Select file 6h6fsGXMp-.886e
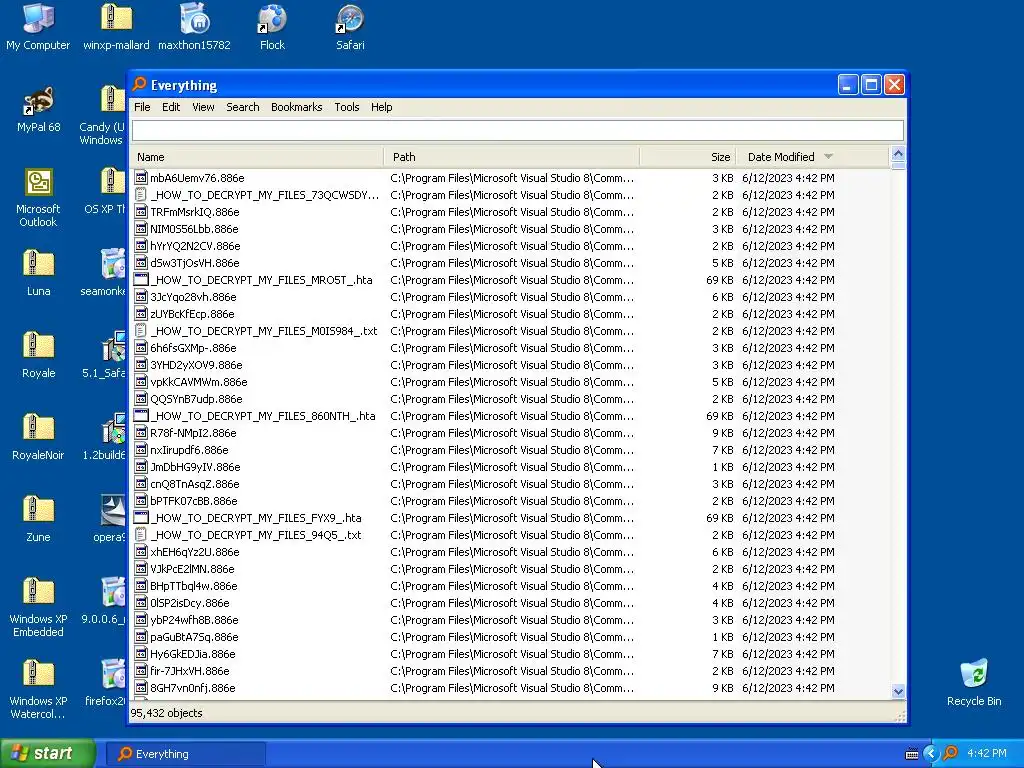This screenshot has width=1024, height=768. pyautogui.click(x=193, y=348)
